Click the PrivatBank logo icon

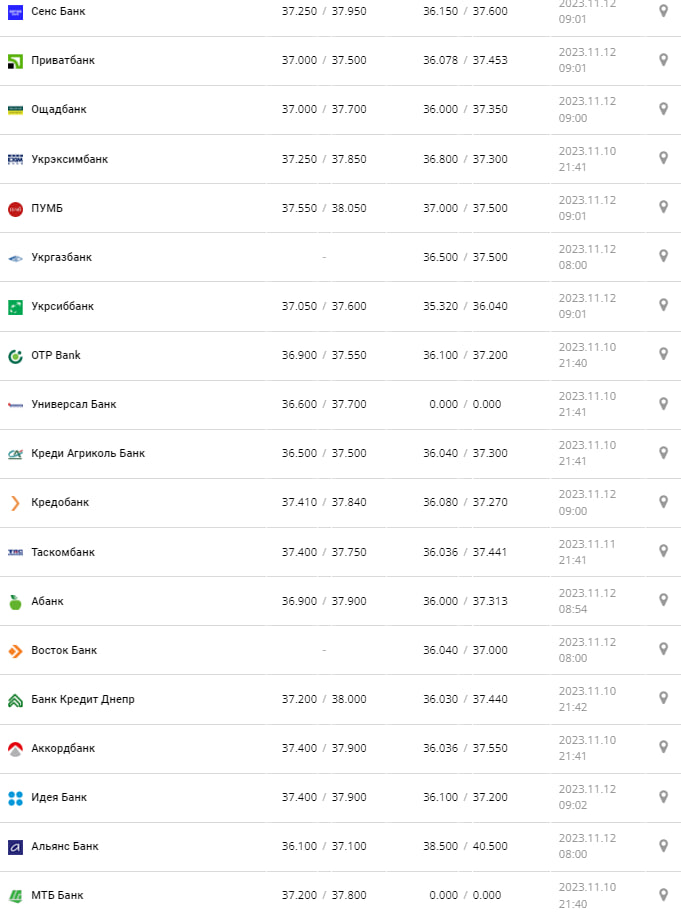(15, 61)
